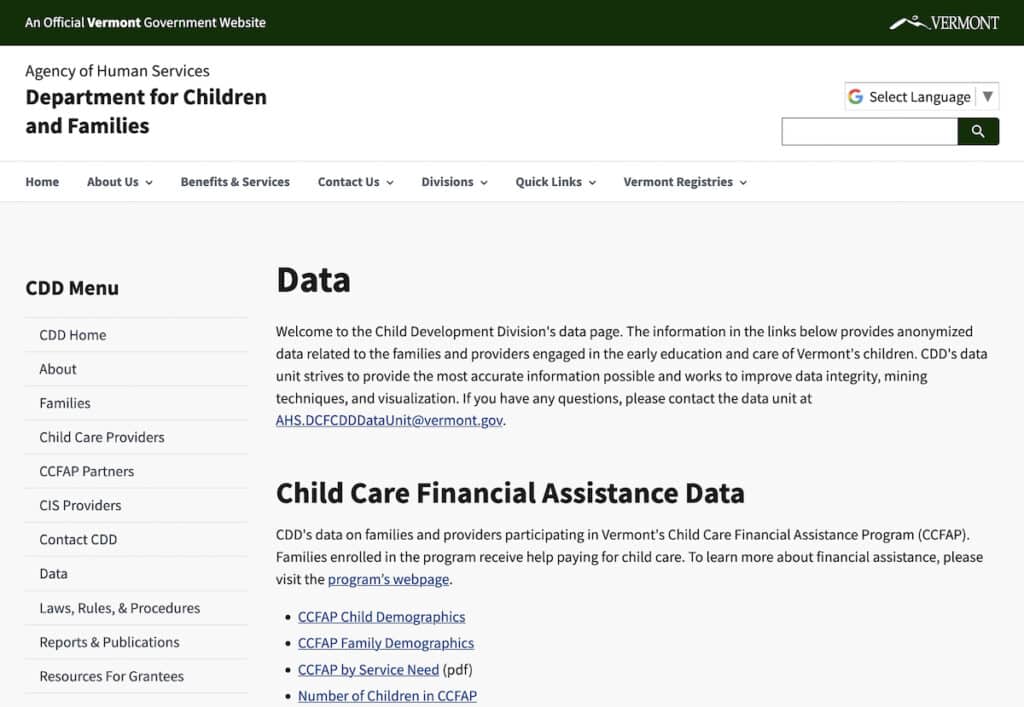Expand the Divisions navigation dropdown
This screenshot has width=1024, height=707.
(x=454, y=182)
